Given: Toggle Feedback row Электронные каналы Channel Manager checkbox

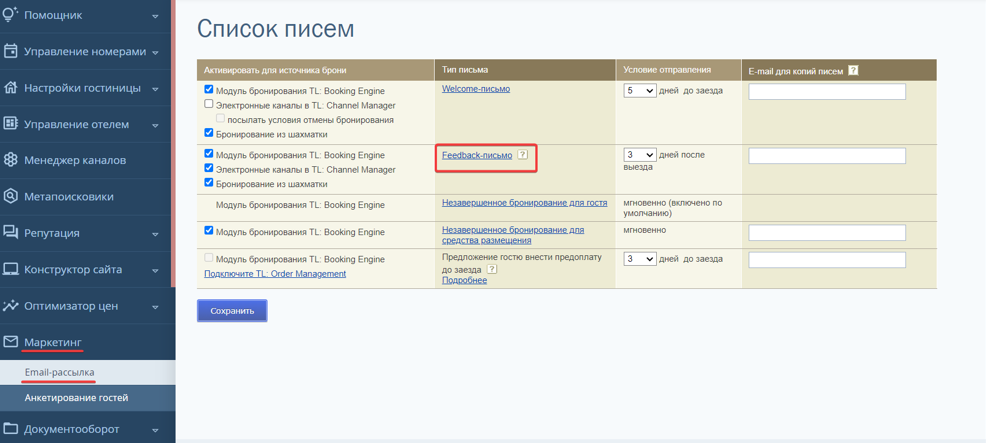Looking at the screenshot, I should coord(209,169).
